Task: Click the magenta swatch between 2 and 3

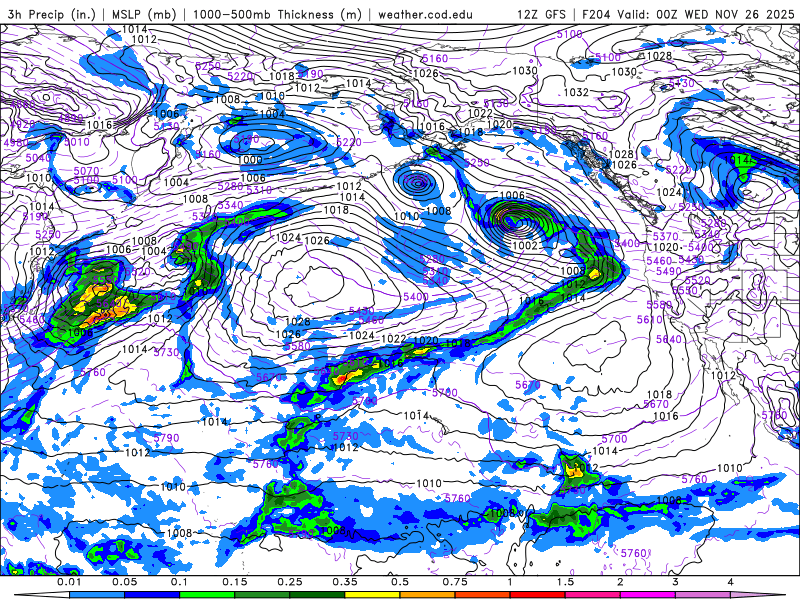Action: pyautogui.click(x=648, y=595)
